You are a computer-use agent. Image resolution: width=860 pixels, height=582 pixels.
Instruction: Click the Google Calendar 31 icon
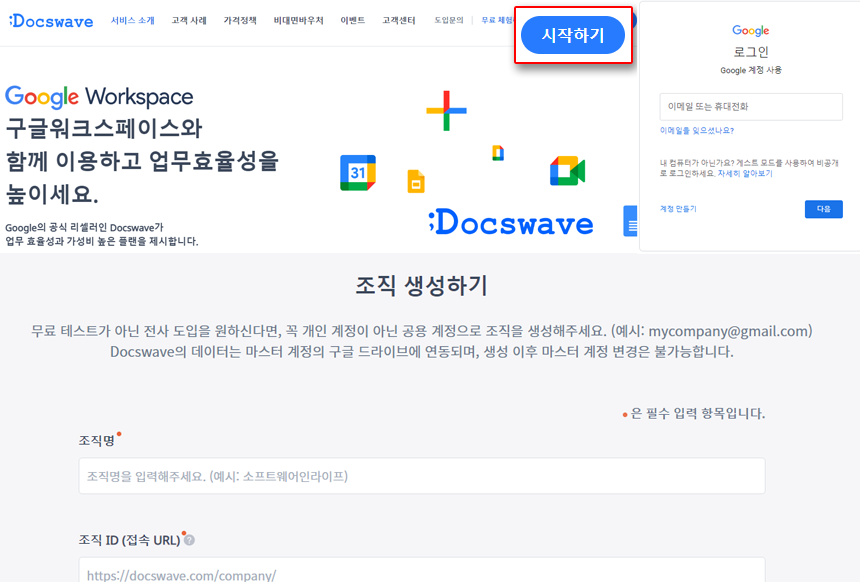coord(358,173)
